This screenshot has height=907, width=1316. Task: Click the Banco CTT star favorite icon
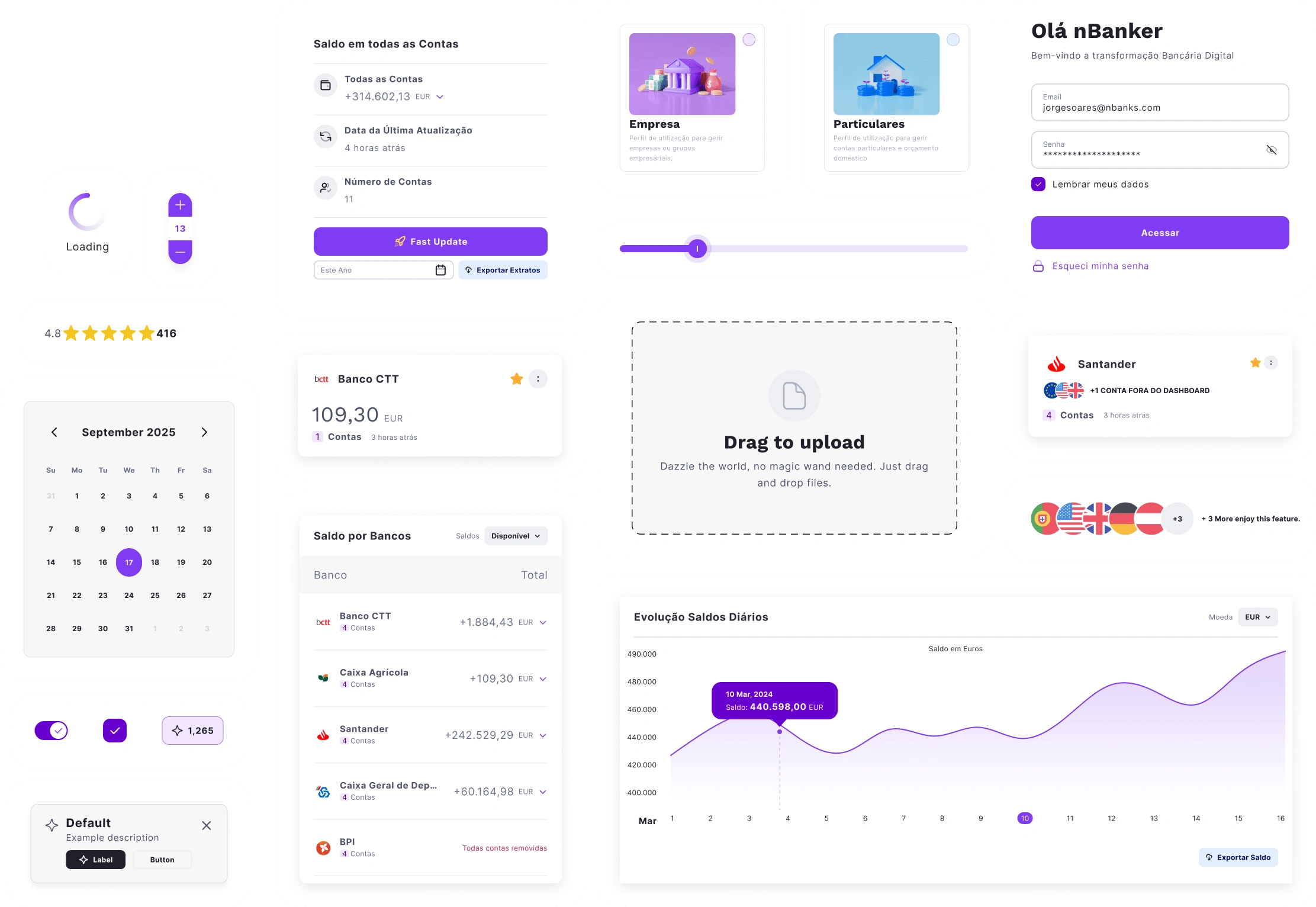pos(517,378)
